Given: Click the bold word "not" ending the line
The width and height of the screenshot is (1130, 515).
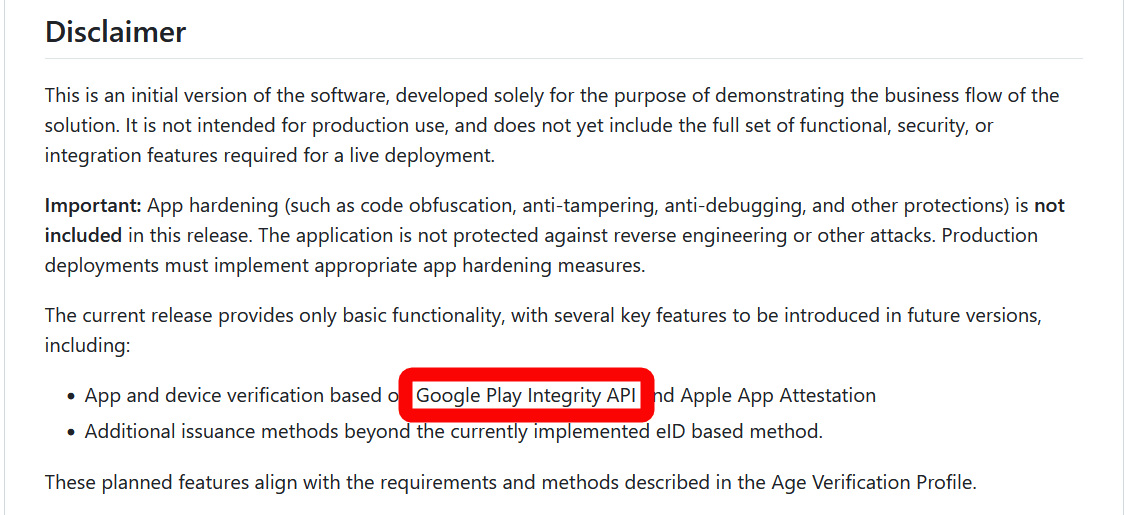Looking at the screenshot, I should coord(1049,206).
